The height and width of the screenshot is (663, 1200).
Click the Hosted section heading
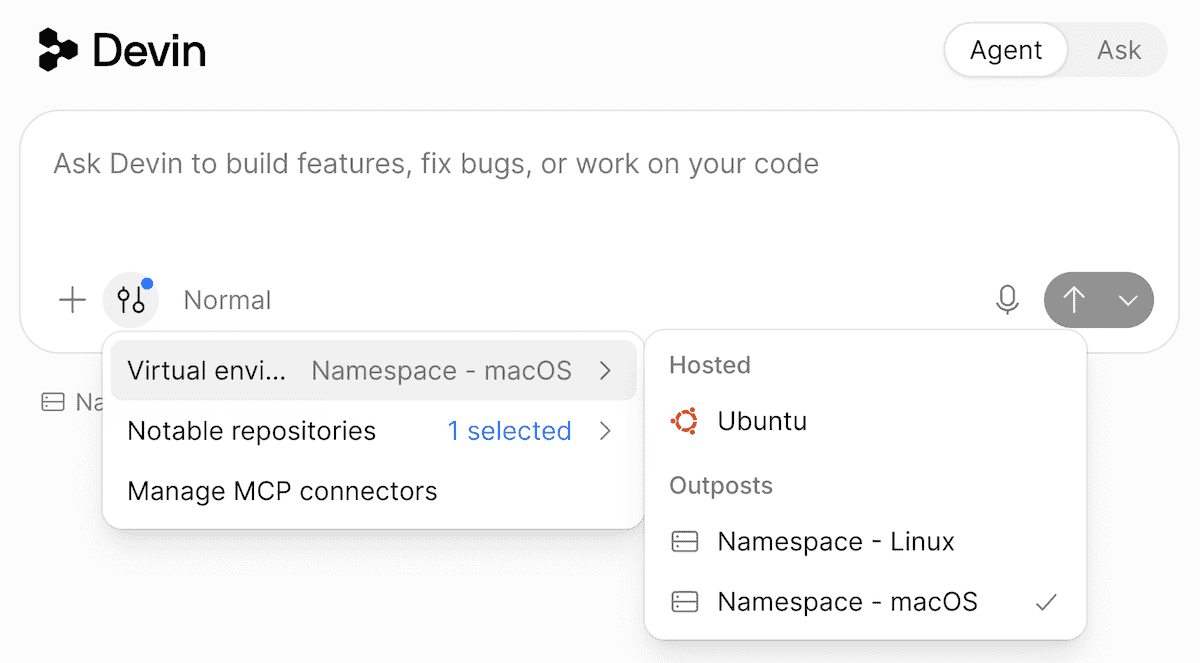(x=710, y=365)
